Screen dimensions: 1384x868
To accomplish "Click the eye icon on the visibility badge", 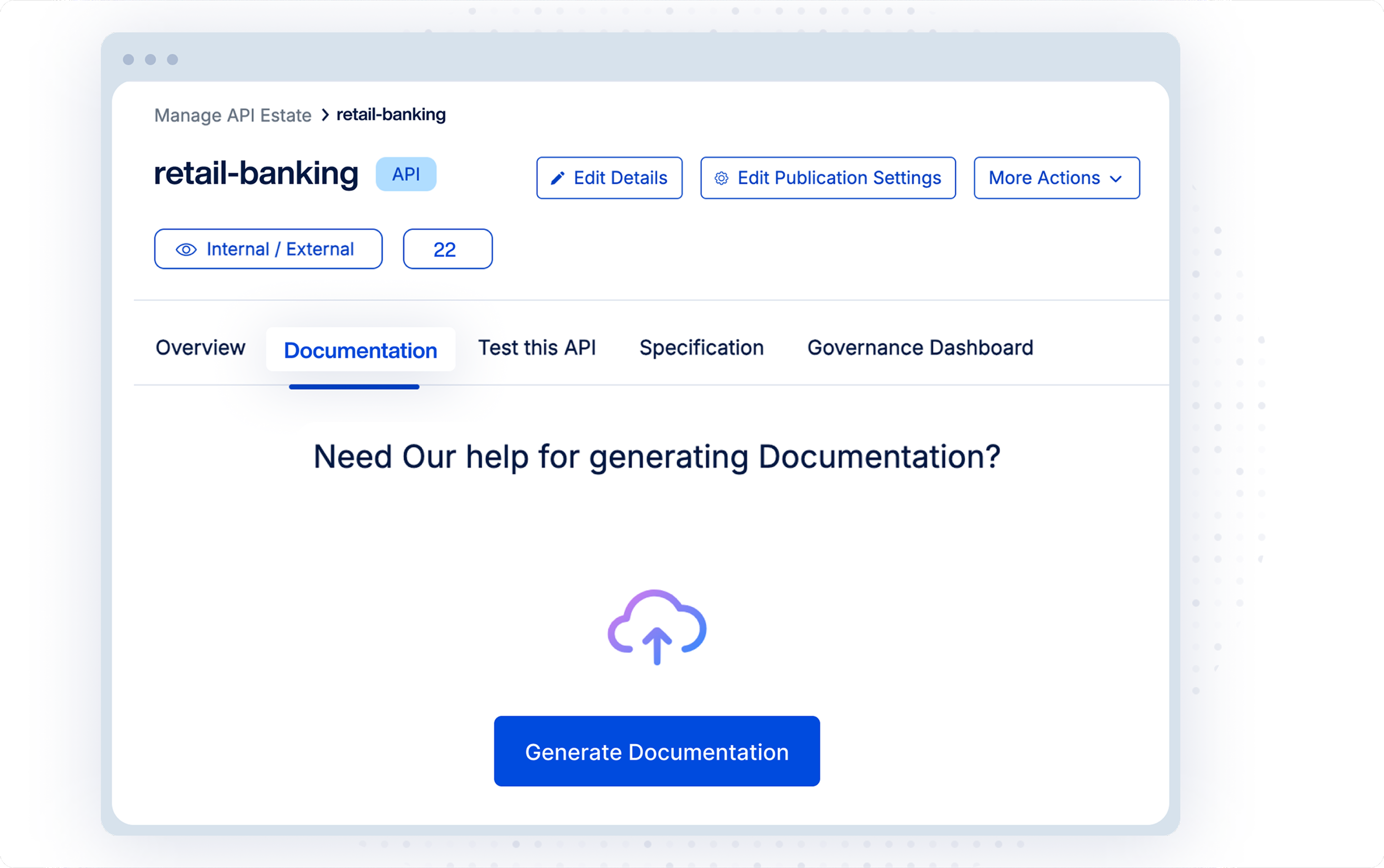I will 186,250.
